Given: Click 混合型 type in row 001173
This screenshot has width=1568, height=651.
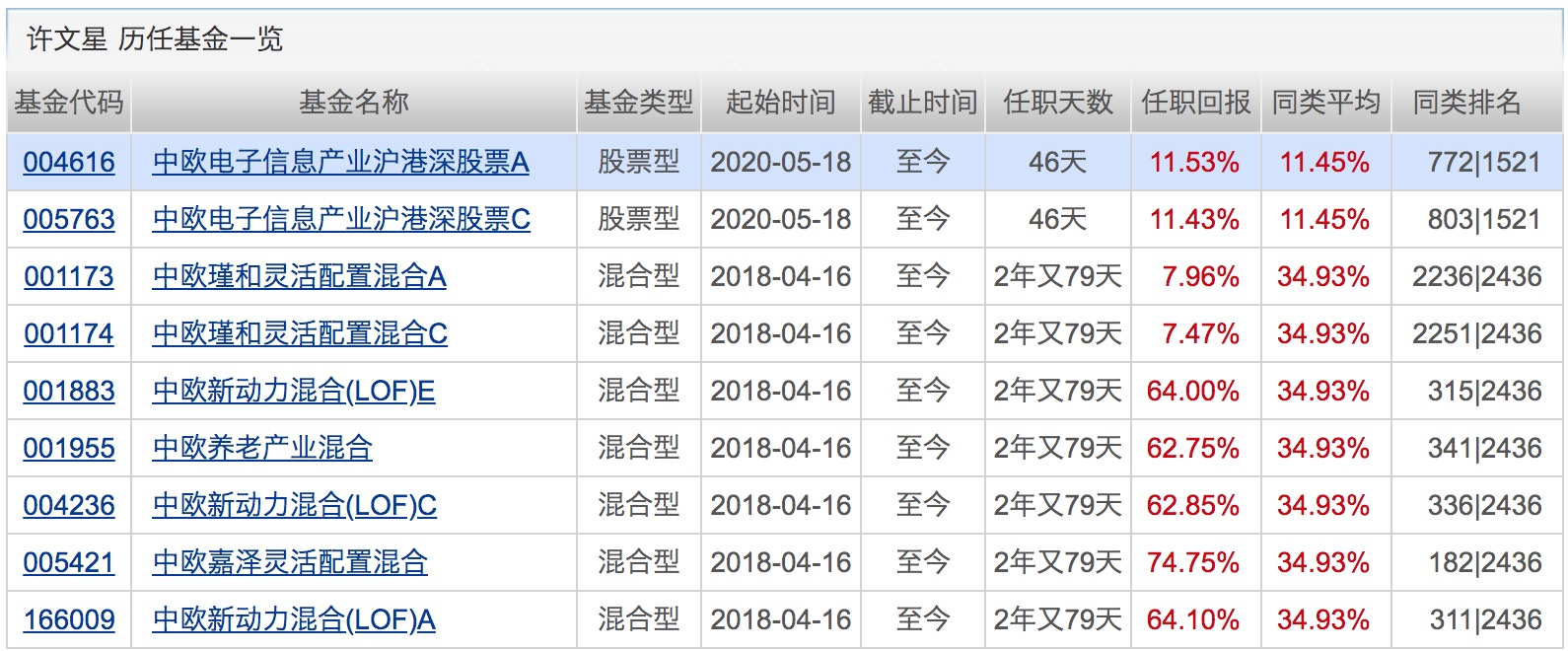Looking at the screenshot, I should click(639, 276).
